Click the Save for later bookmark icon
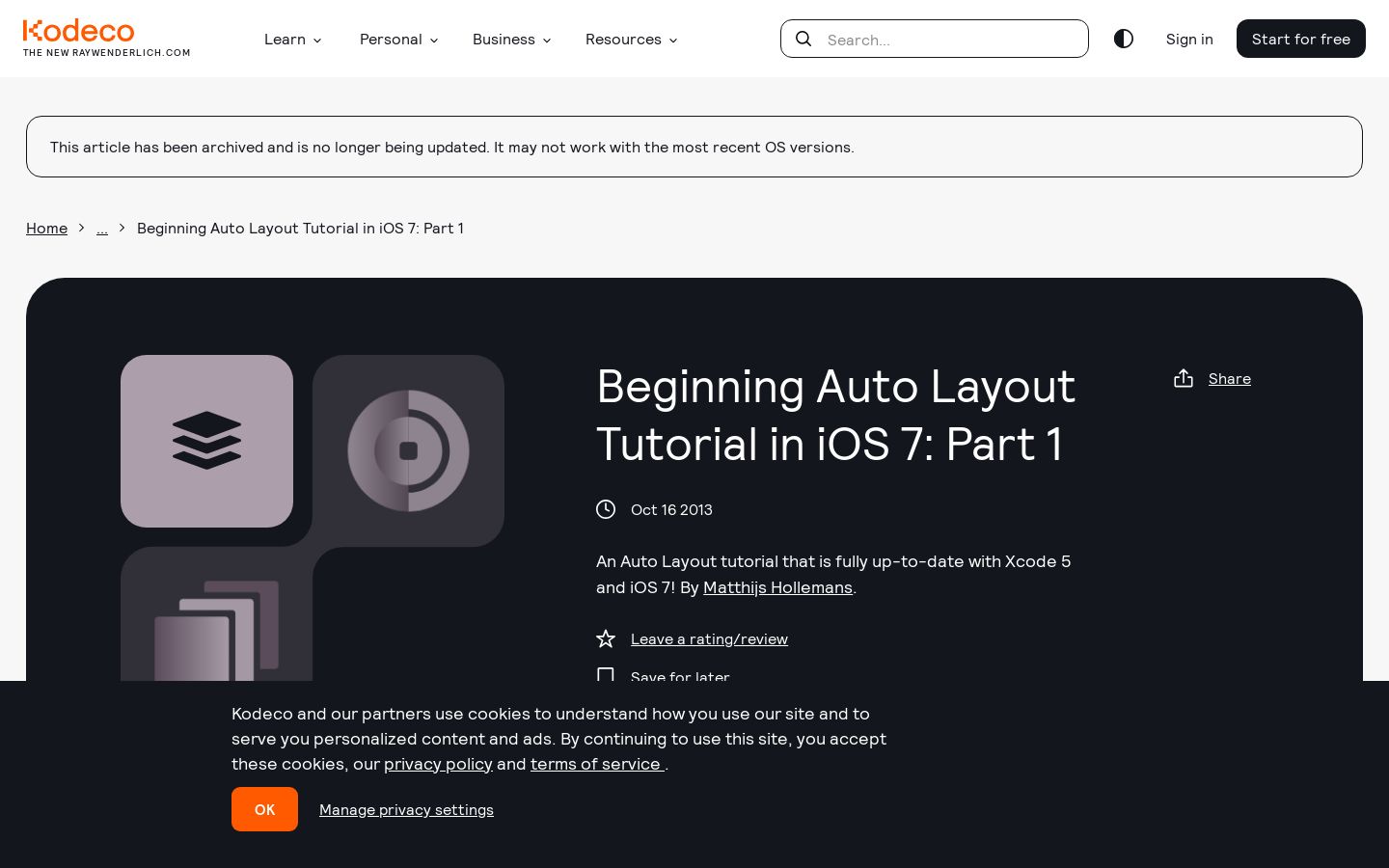 click(x=606, y=675)
